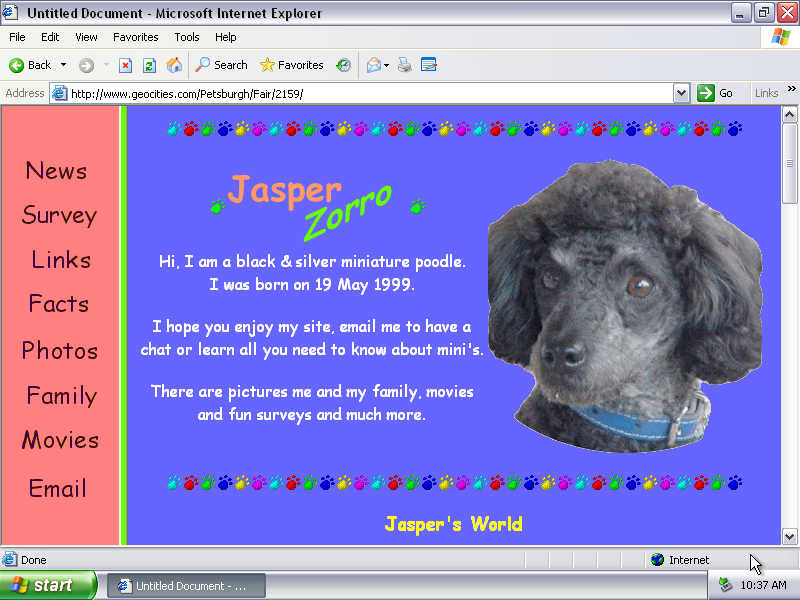Open the Photos link in sidebar
The width and height of the screenshot is (800, 600).
click(x=60, y=351)
